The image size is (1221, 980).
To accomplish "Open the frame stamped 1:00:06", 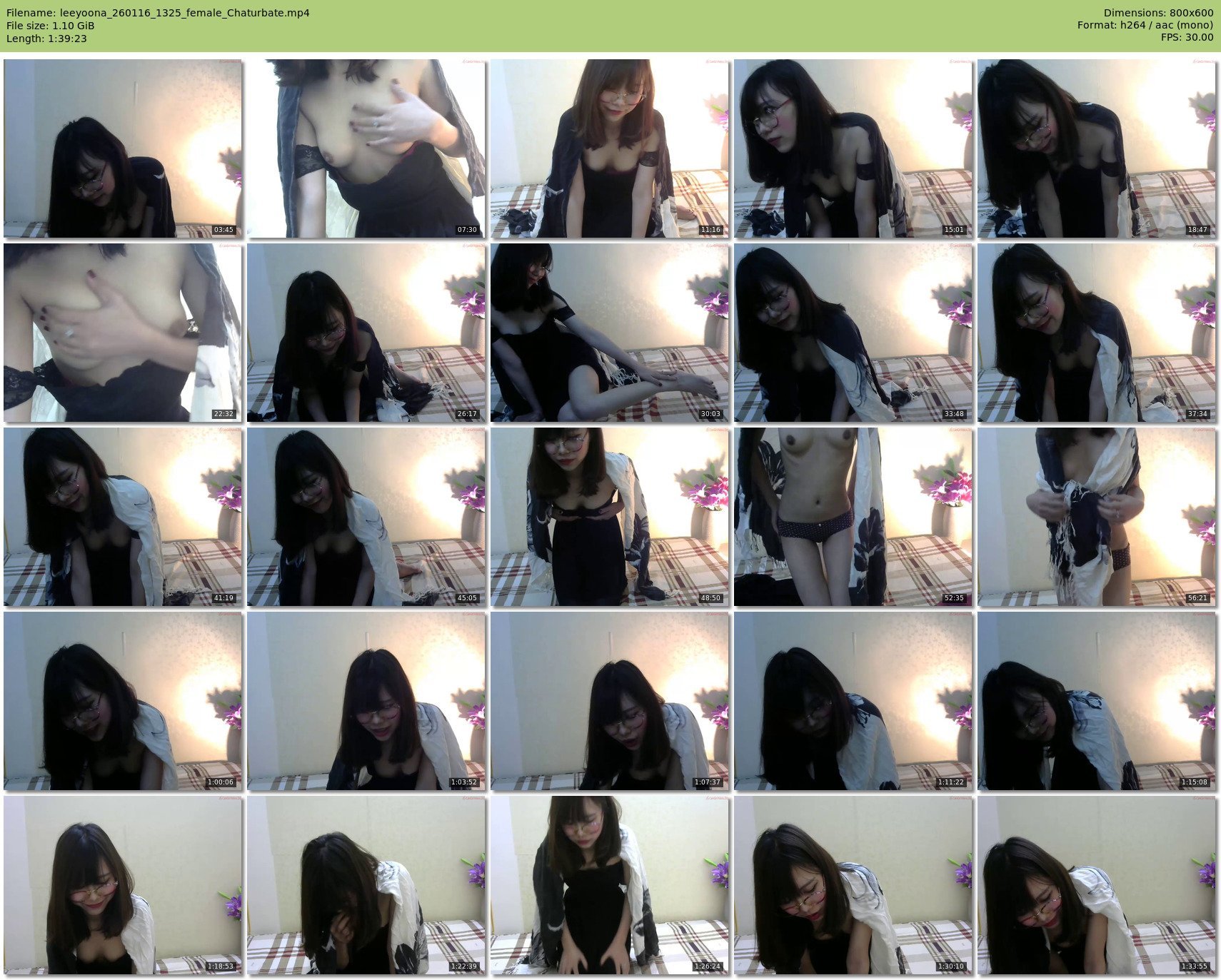I will point(123,701).
